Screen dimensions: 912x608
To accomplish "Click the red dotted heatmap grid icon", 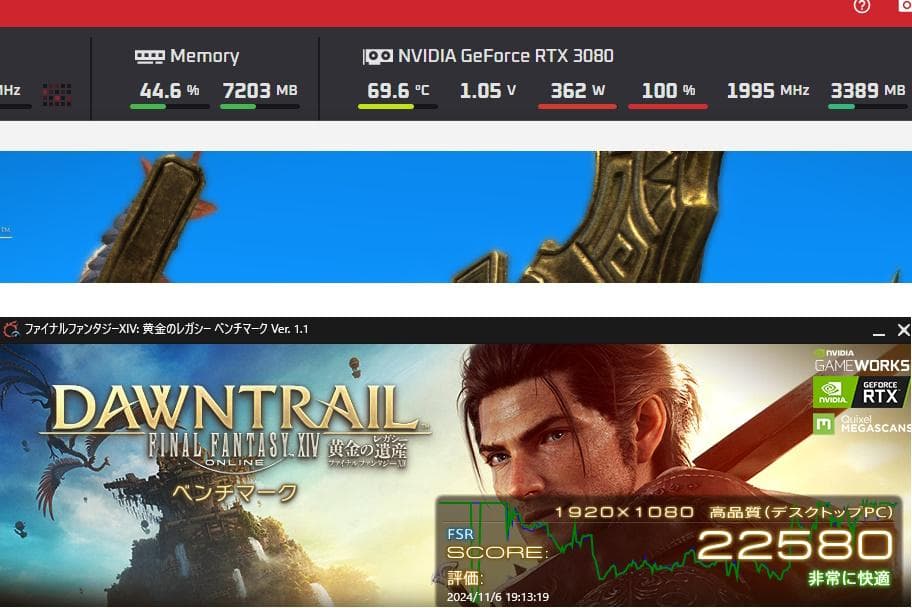I will pos(57,94).
